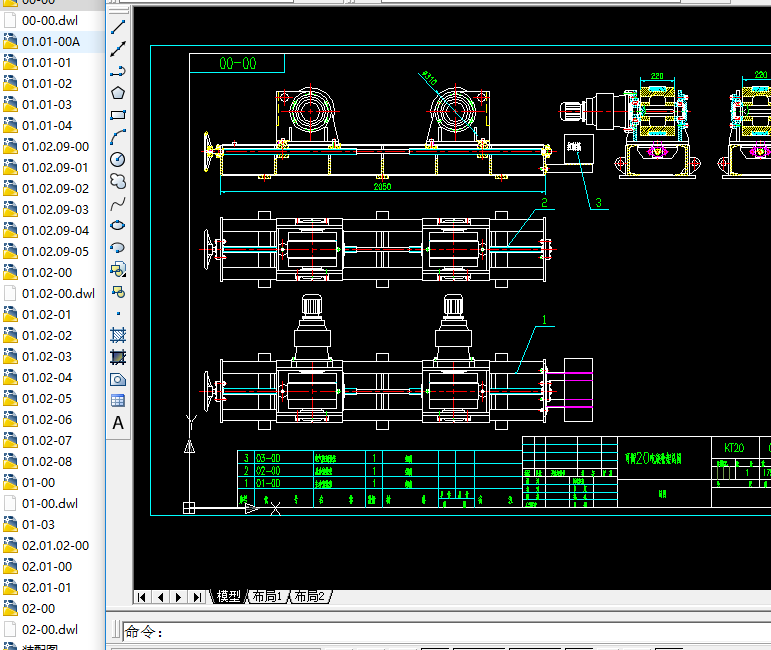The image size is (771, 650).
Task: Select the Revision Cloud tool
Action: click(118, 181)
